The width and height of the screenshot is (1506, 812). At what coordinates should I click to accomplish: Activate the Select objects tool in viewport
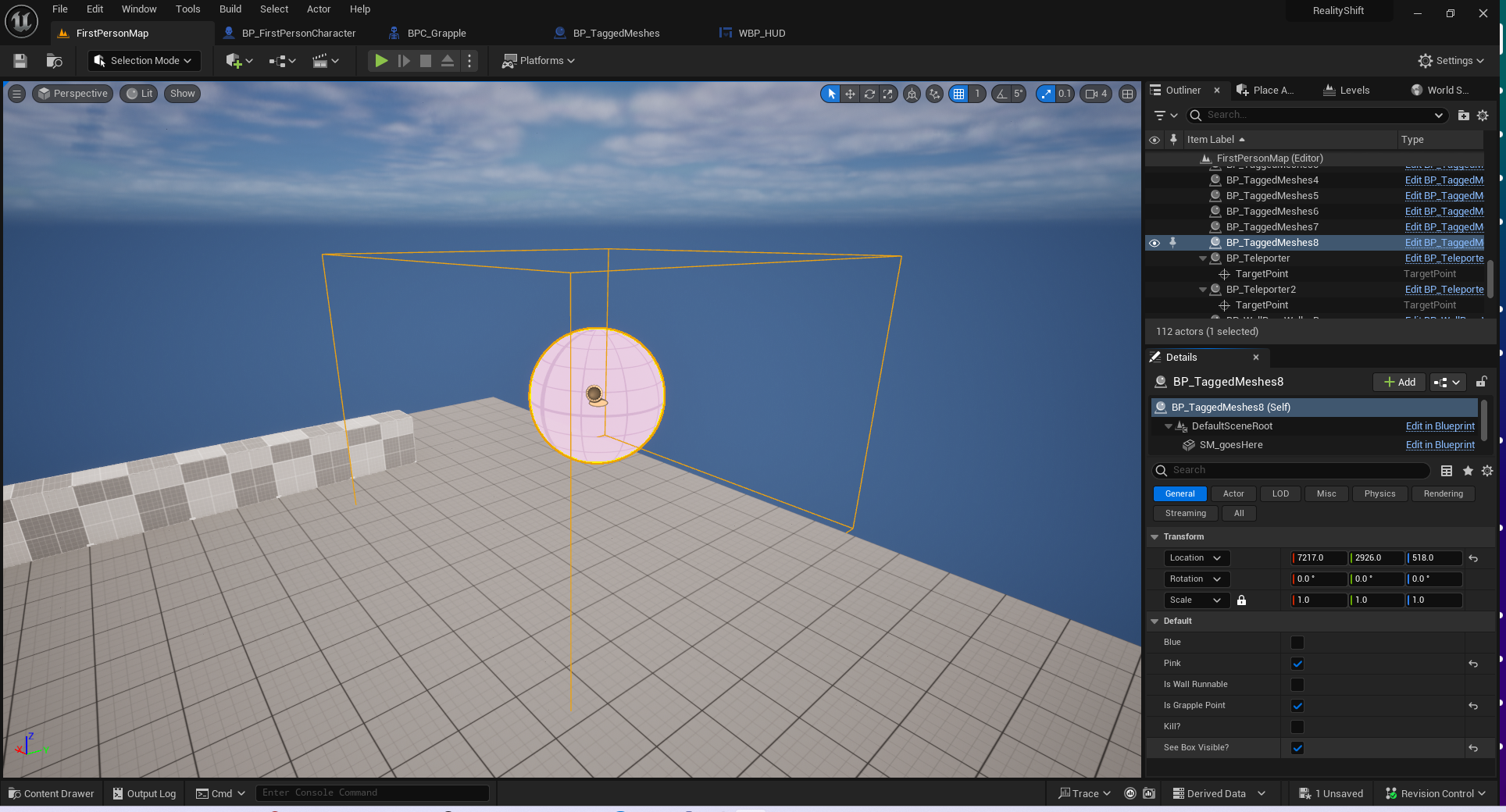click(831, 94)
